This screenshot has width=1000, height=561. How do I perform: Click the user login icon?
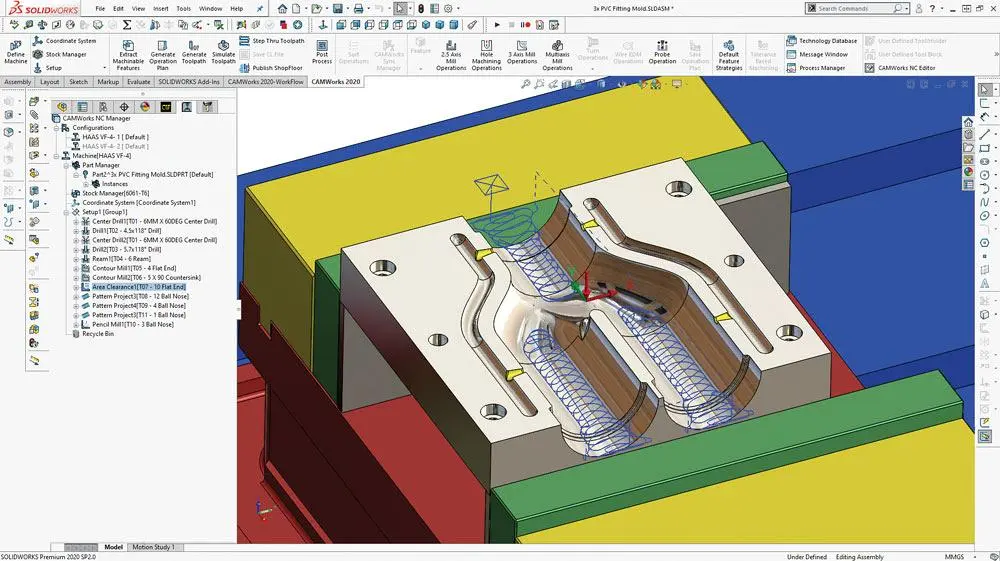coord(919,8)
